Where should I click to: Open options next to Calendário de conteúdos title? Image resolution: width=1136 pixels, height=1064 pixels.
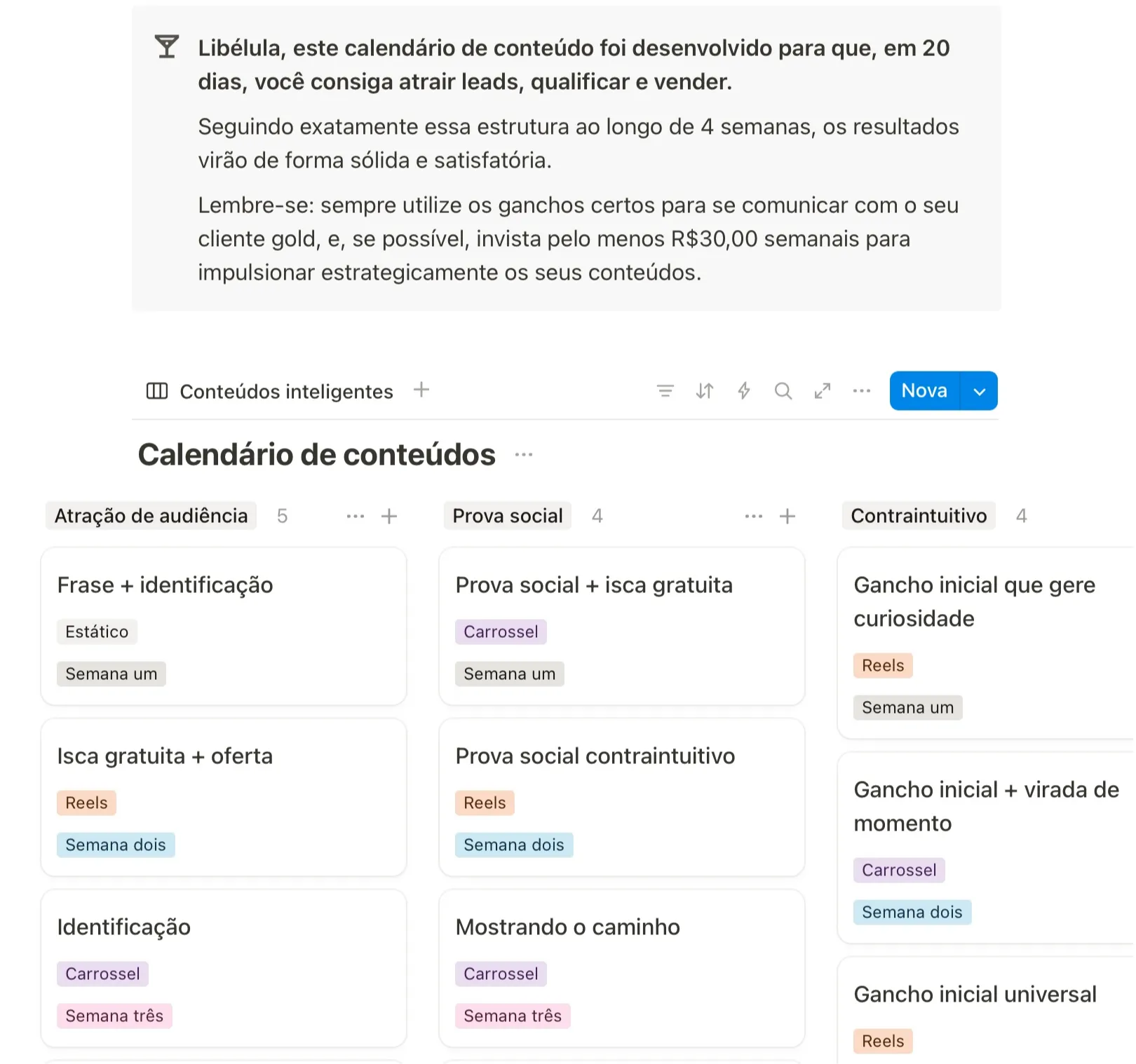coord(524,455)
